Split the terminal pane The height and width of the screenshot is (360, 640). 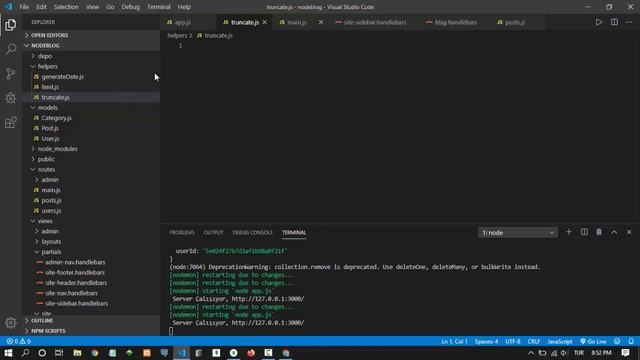pyautogui.click(x=584, y=232)
